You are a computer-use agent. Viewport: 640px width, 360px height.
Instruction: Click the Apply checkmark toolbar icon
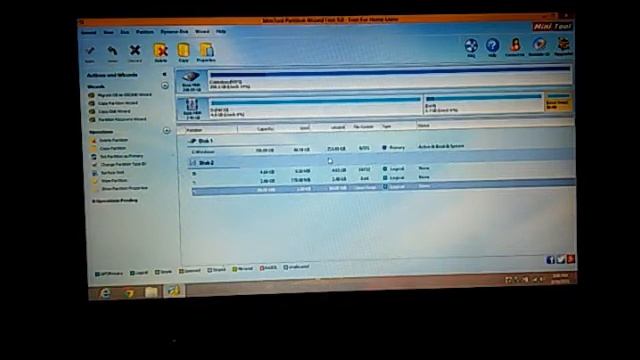point(90,51)
